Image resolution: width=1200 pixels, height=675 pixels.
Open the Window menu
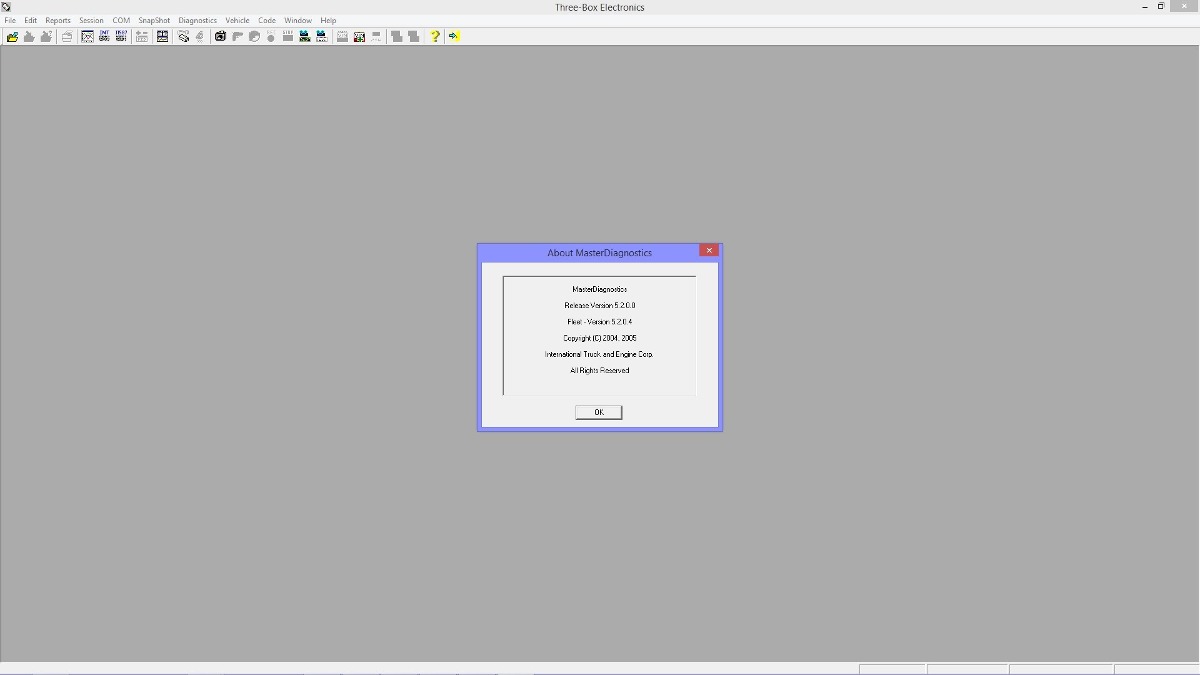[x=298, y=20]
